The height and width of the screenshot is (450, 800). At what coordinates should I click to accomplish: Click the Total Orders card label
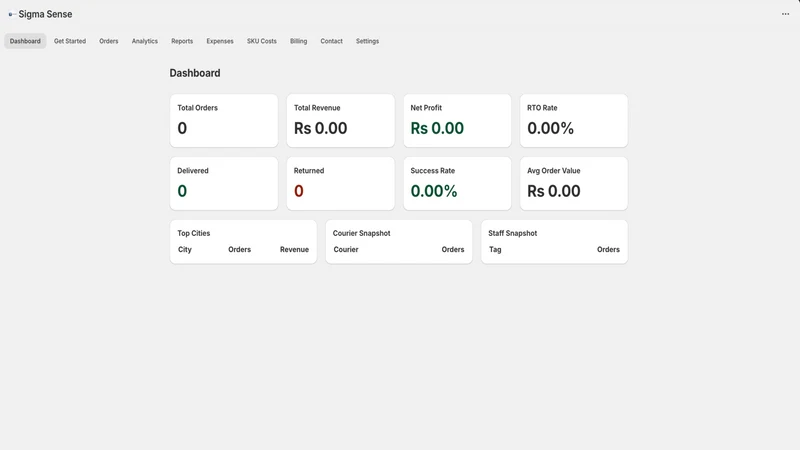click(197, 108)
